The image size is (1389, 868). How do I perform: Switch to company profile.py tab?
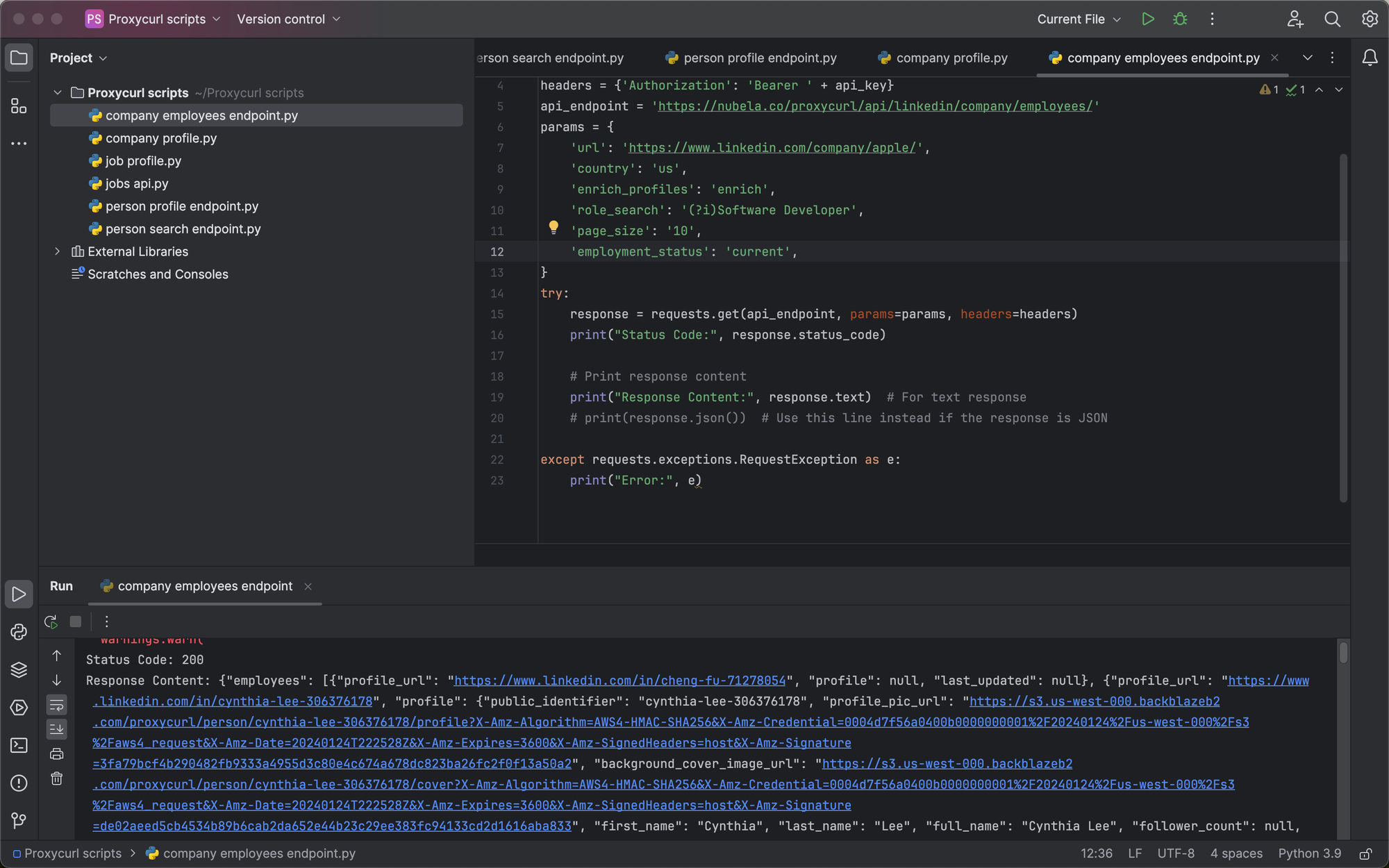[x=942, y=58]
